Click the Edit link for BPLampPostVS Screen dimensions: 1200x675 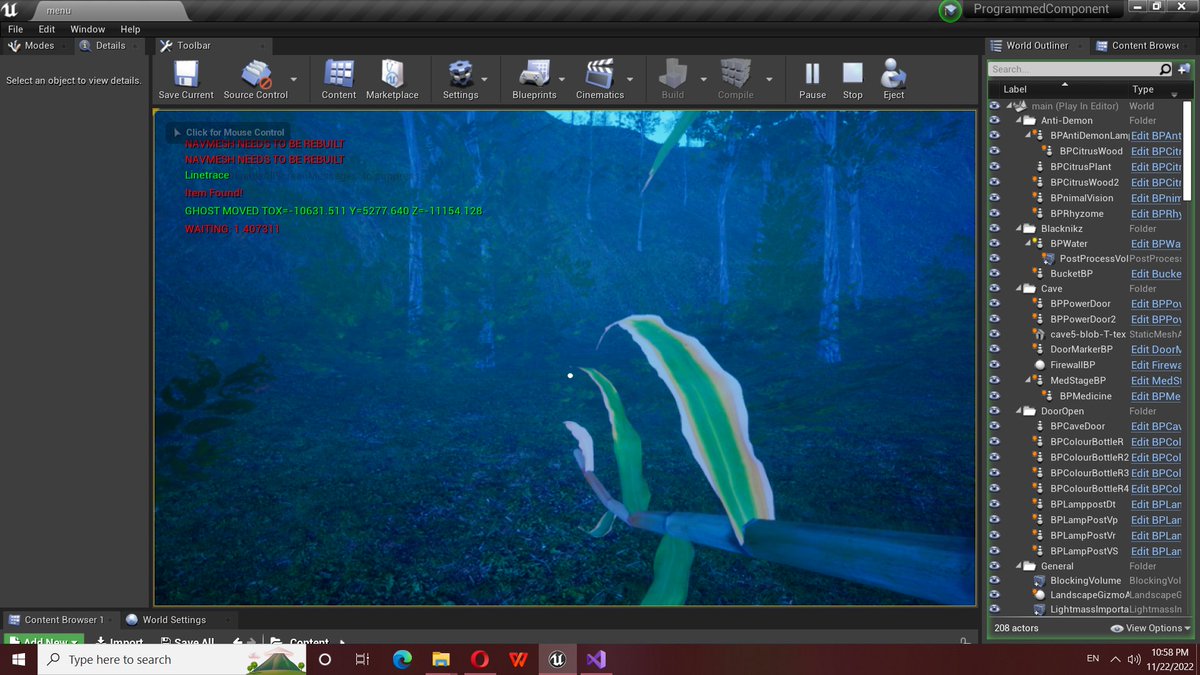1155,551
